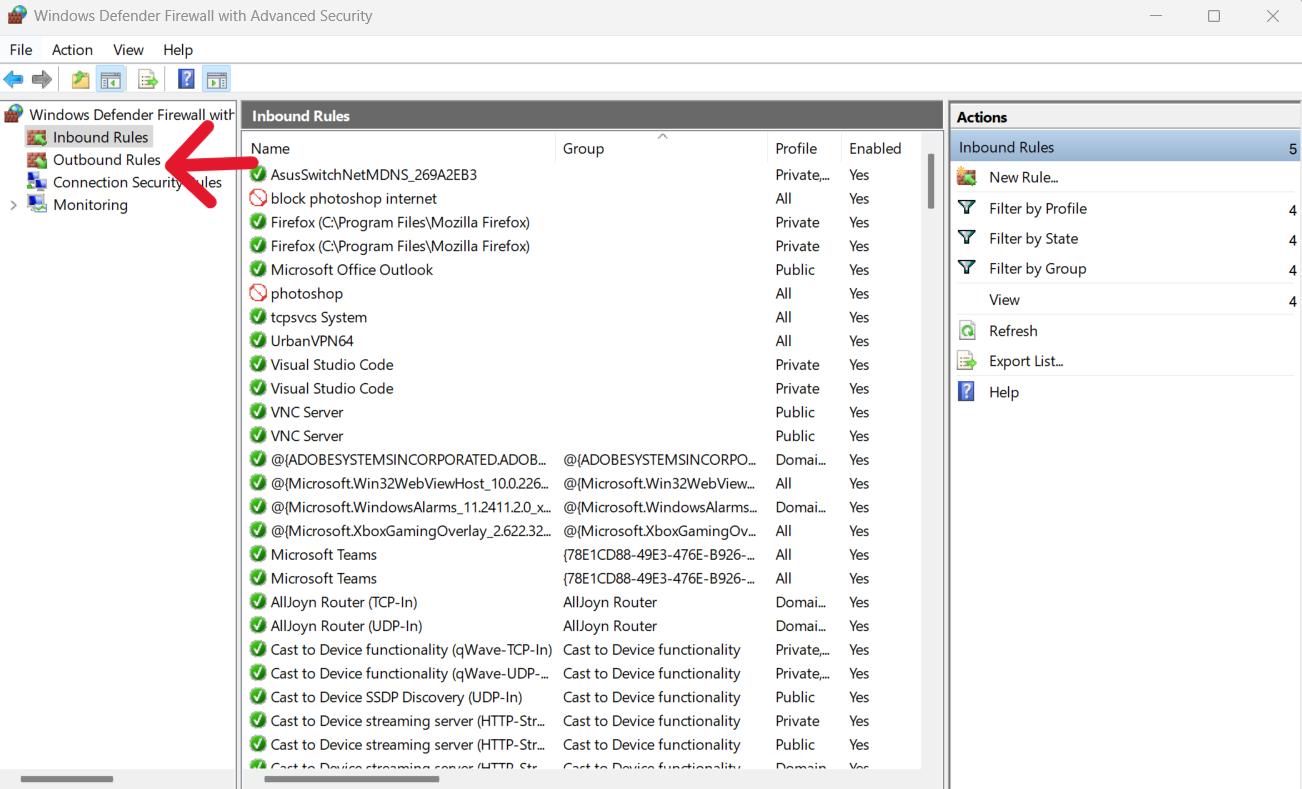Screen dimensions: 1302x789
Task: Collapse the Inbound Rules actions section header
Action: pyautogui.click(x=1292, y=149)
